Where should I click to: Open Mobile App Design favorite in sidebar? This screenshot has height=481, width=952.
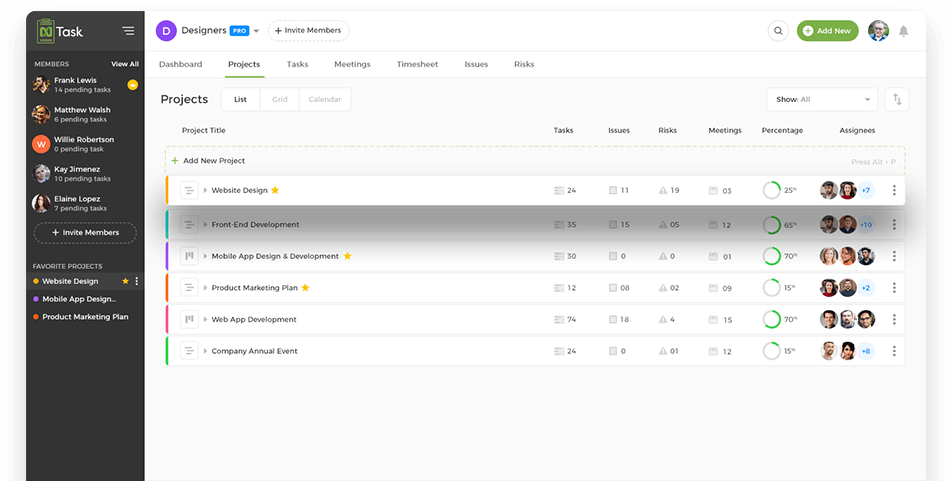click(79, 299)
